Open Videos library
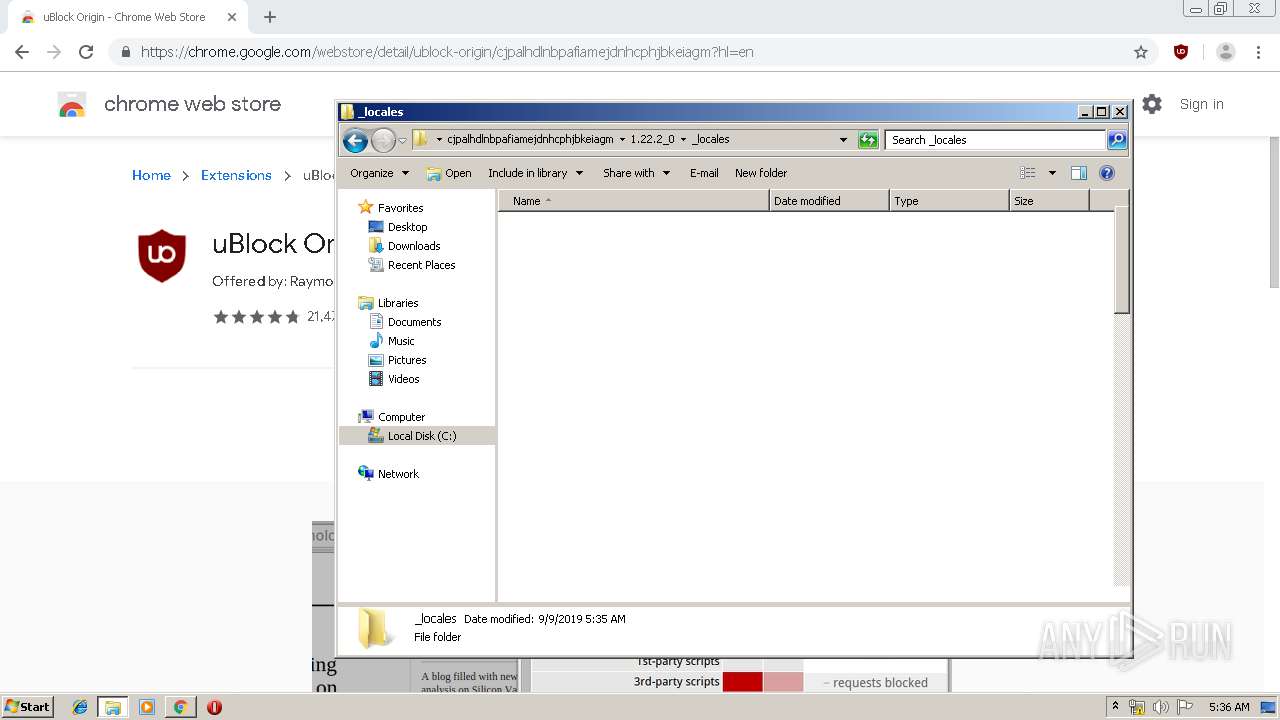This screenshot has height=720, width=1280. point(394,379)
